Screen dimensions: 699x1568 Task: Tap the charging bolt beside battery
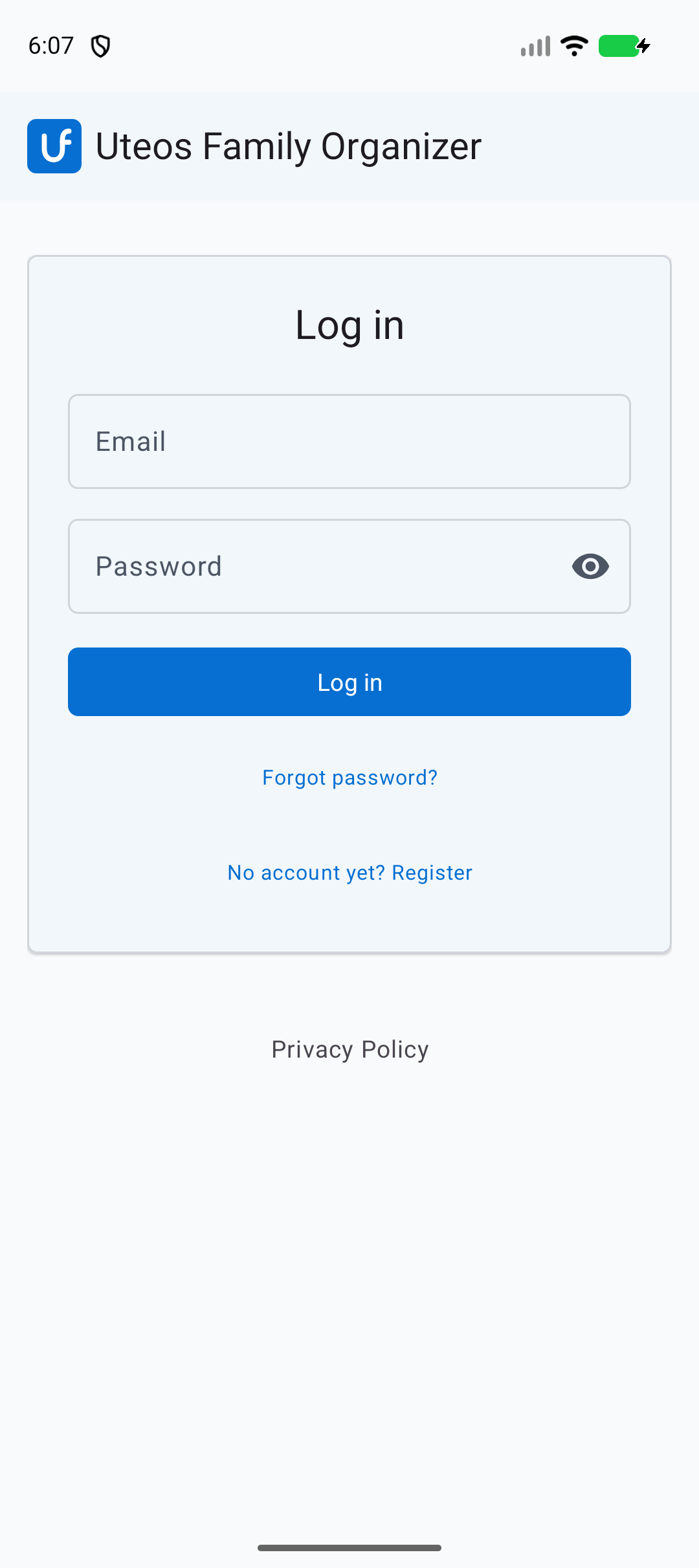tap(644, 46)
